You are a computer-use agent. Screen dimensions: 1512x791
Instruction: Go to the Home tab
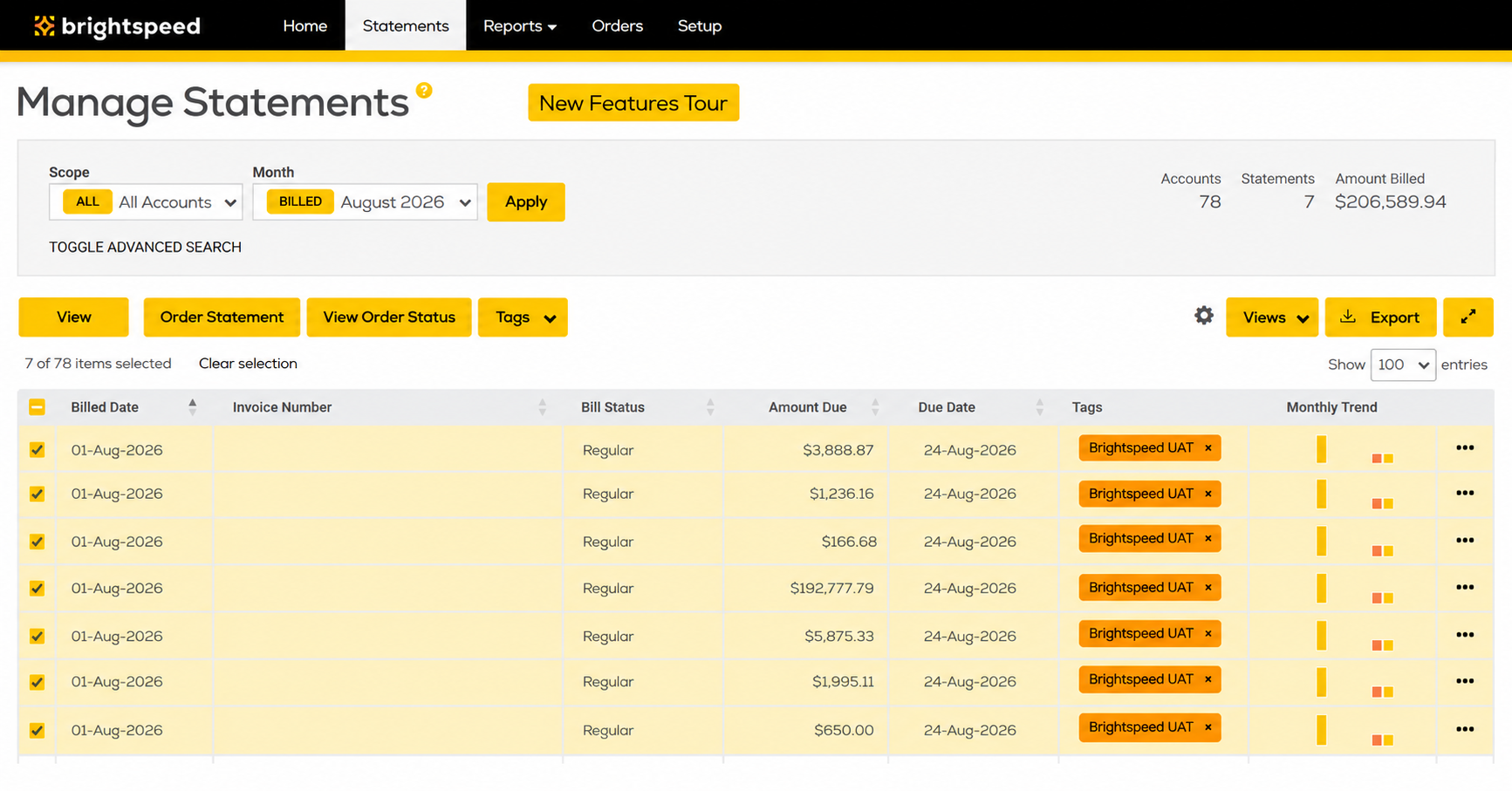(x=305, y=26)
